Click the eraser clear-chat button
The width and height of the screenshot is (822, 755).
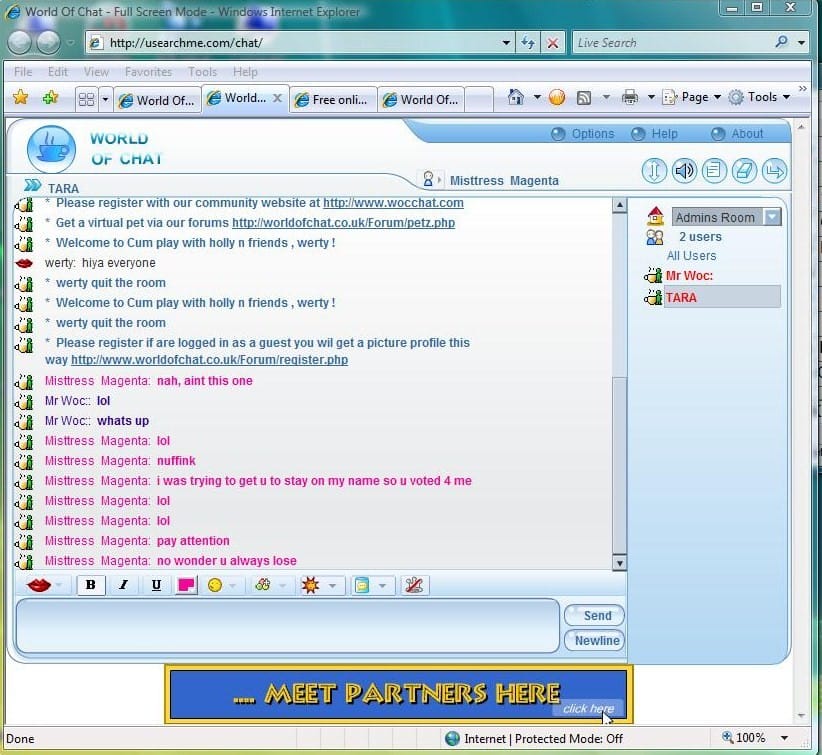click(x=744, y=171)
